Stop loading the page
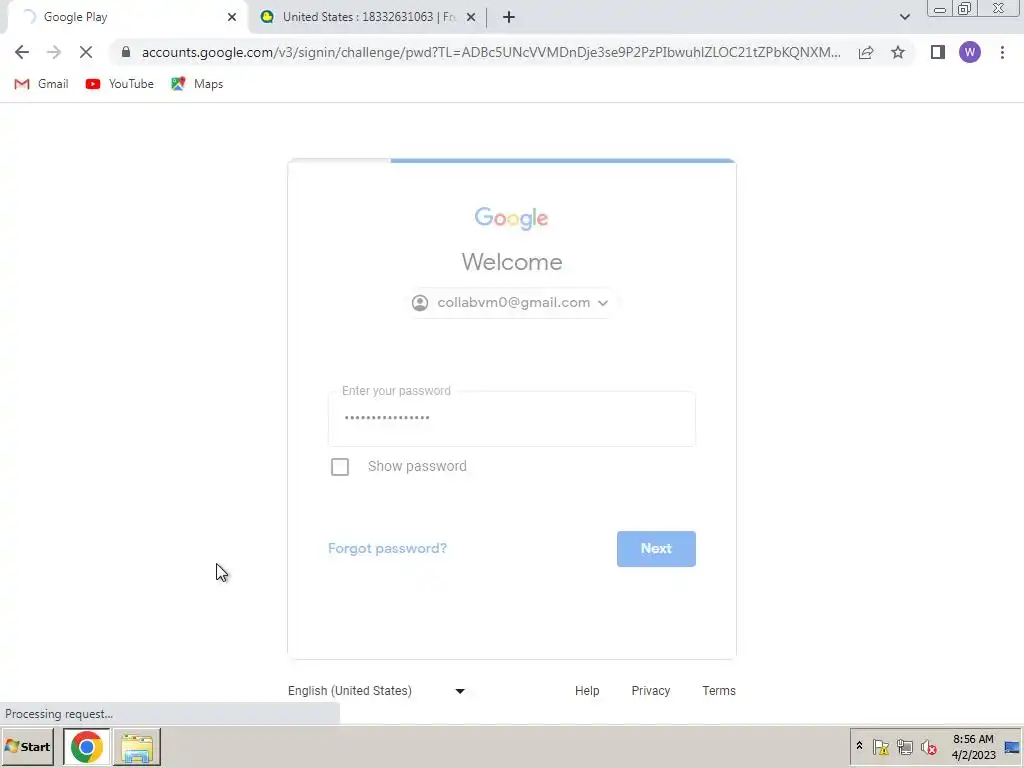The width and height of the screenshot is (1024, 768). tap(86, 52)
